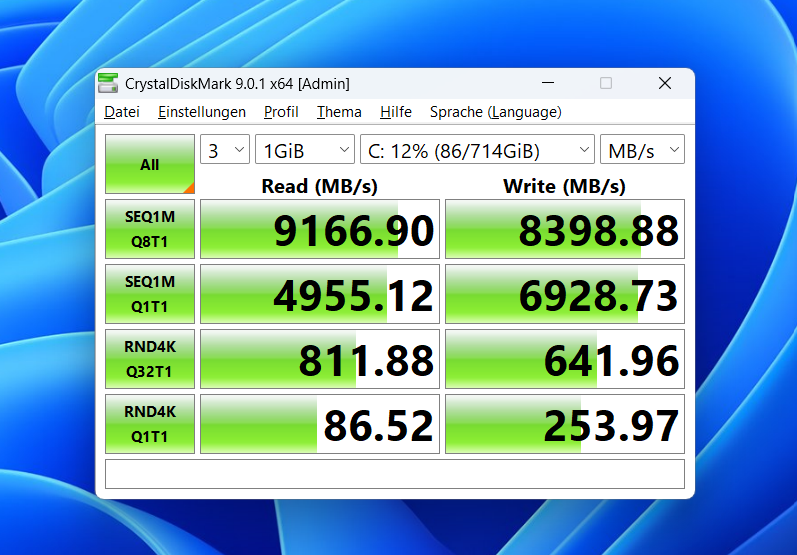Click the Write (MB/s) column header
The height and width of the screenshot is (555, 797).
click(x=565, y=186)
